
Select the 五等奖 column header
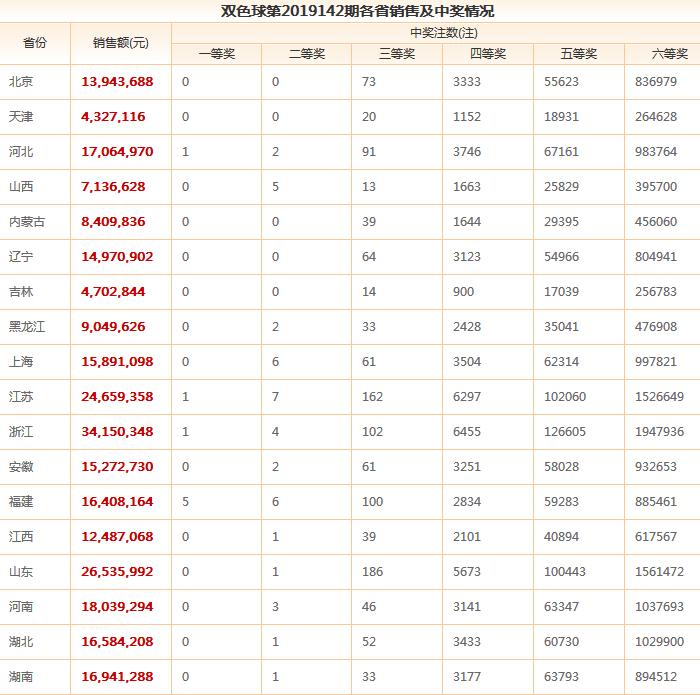point(579,54)
